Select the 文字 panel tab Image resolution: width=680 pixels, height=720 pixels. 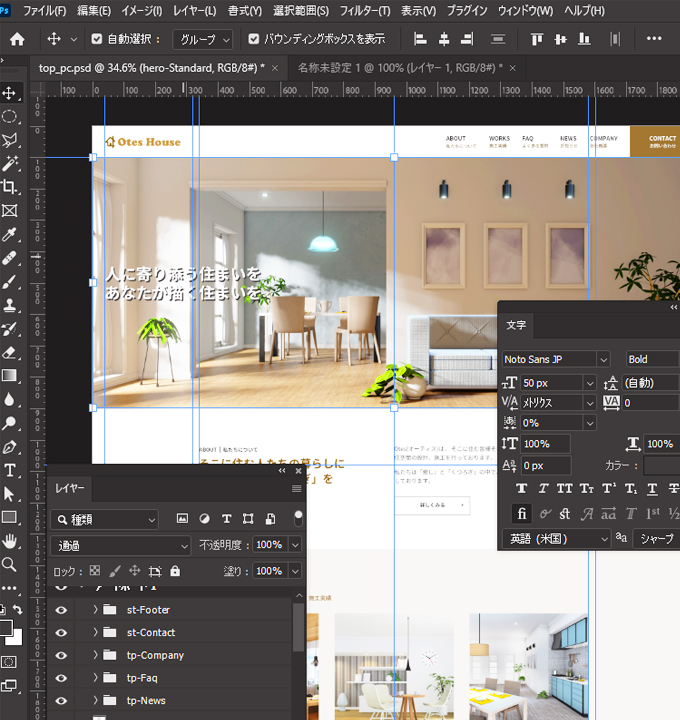516,325
